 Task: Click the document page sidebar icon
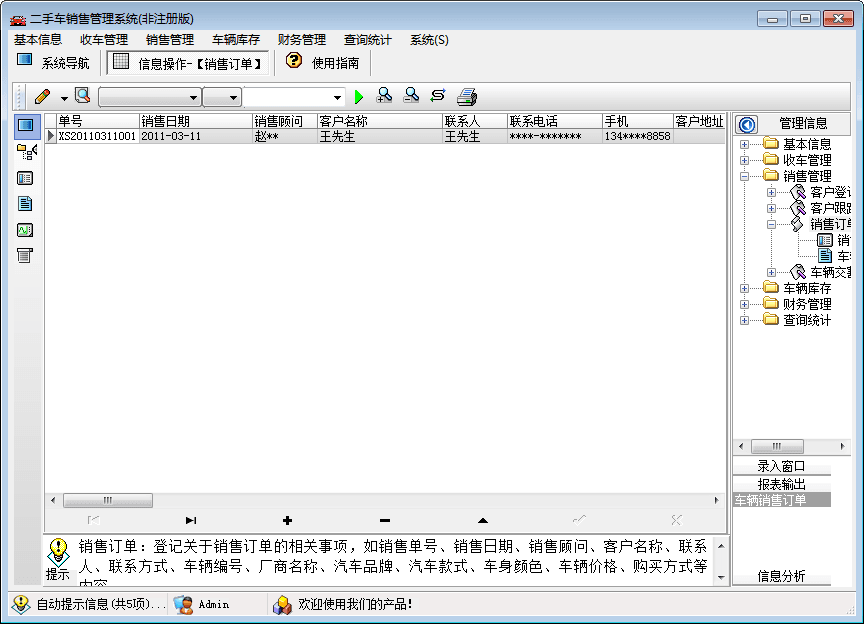click(26, 204)
